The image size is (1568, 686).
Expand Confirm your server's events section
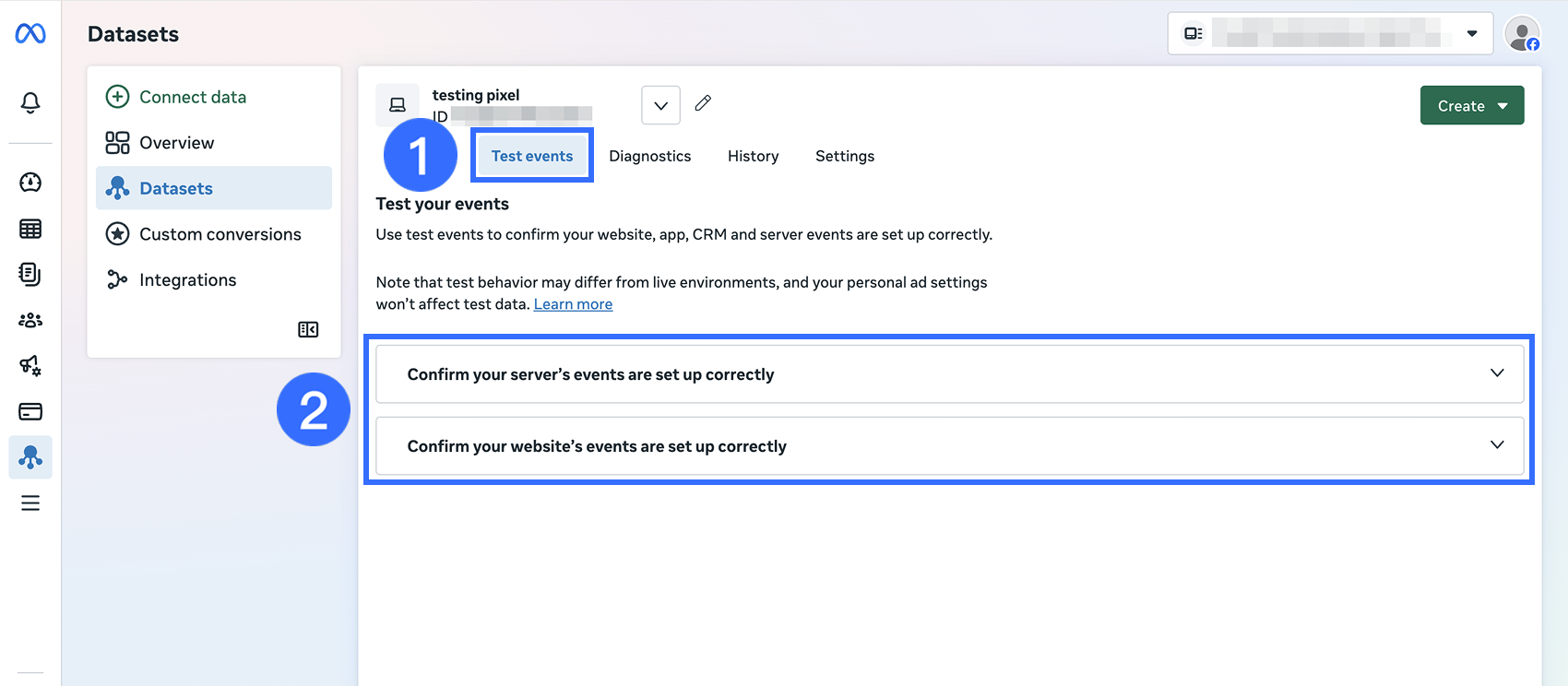coord(950,374)
